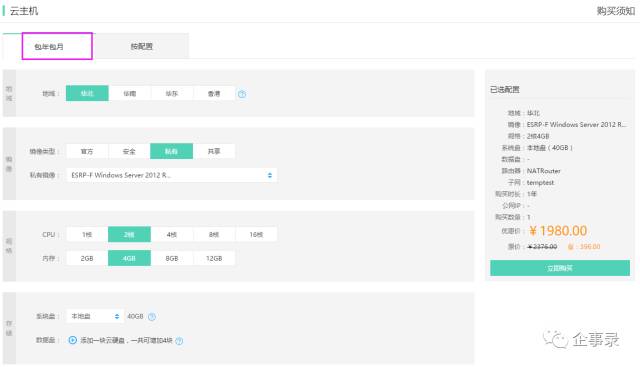Click the help icon after data disk hint
The height and width of the screenshot is (367, 640).
[x=179, y=340]
